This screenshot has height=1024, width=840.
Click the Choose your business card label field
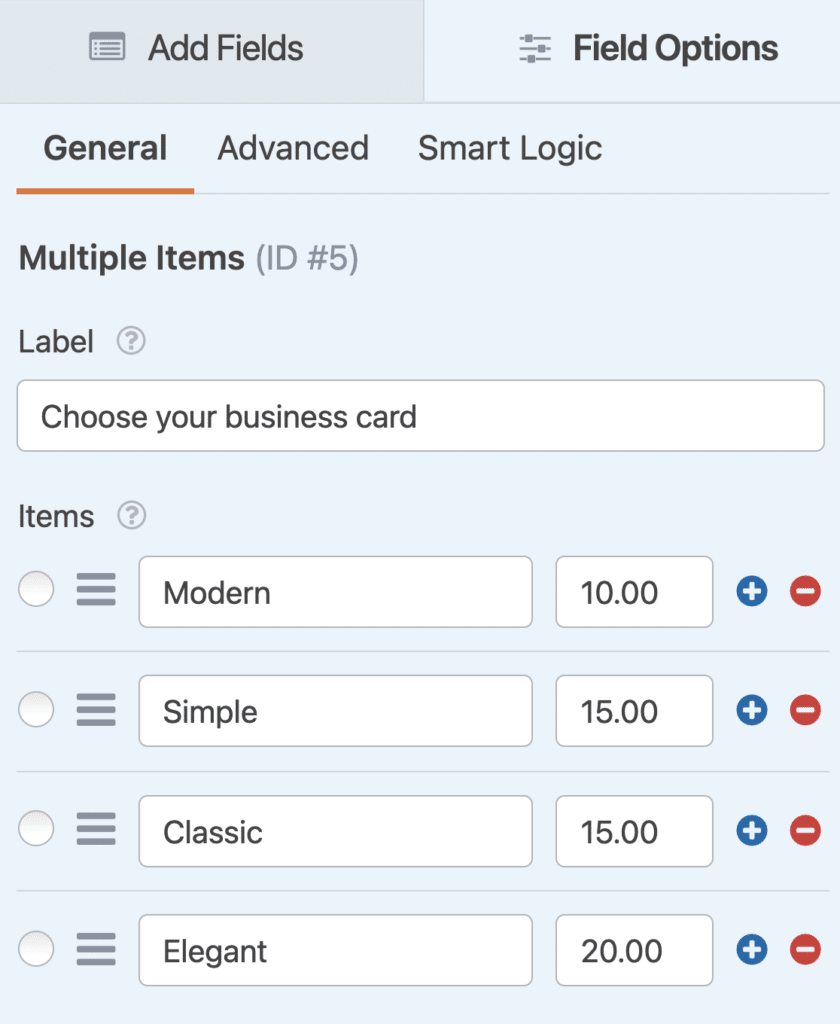point(420,416)
